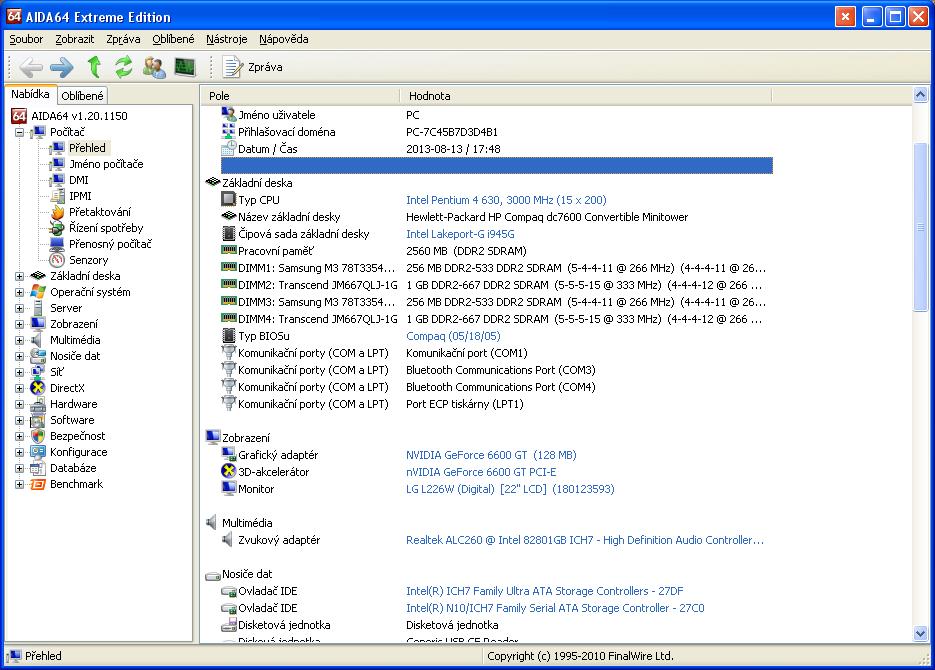Viewport: 935px width, 670px height.
Task: Sort by the Hodnota column header
Action: coord(585,96)
